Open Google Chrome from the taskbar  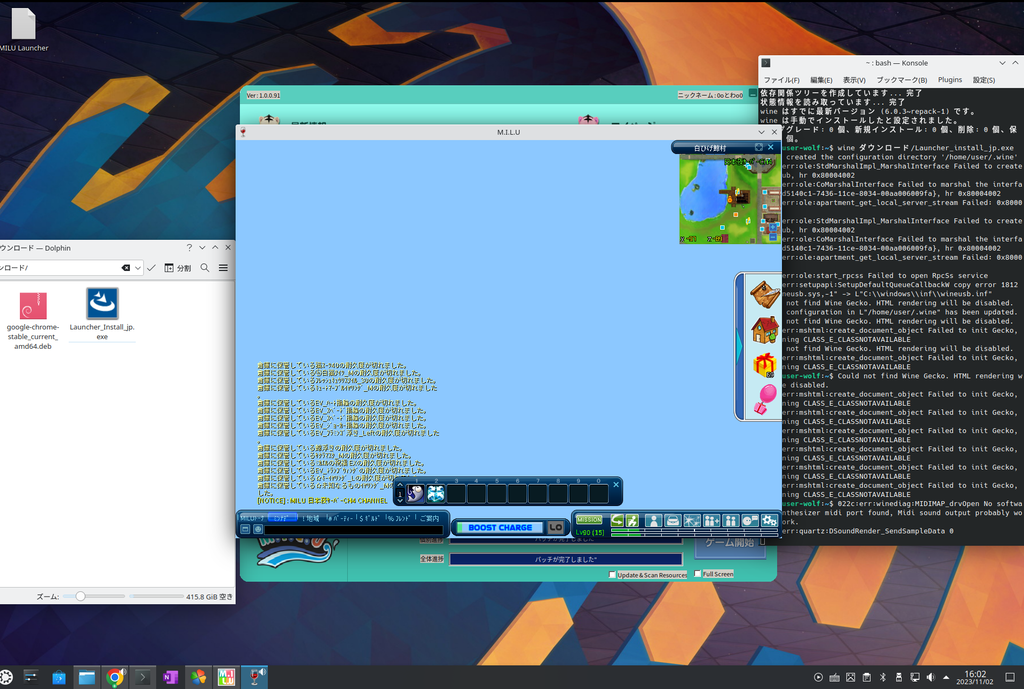[x=115, y=677]
